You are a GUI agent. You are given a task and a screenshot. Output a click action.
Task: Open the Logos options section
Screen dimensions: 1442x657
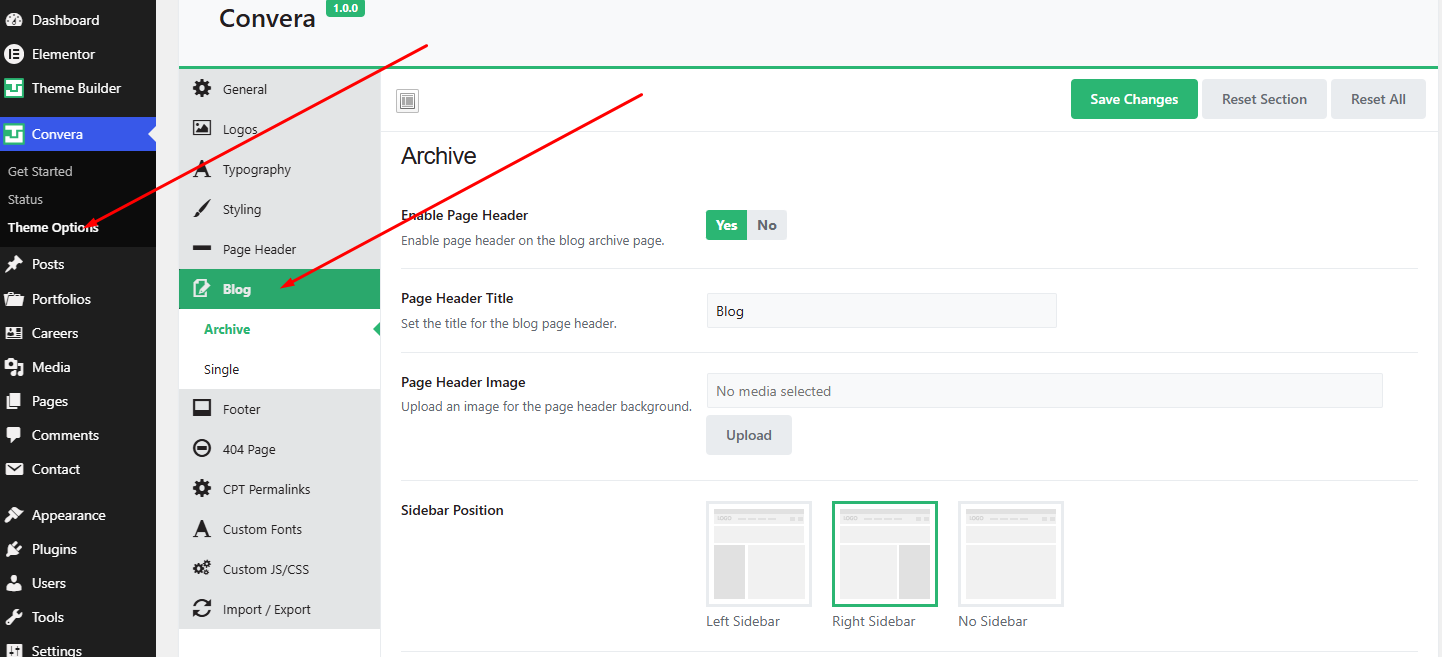280,129
